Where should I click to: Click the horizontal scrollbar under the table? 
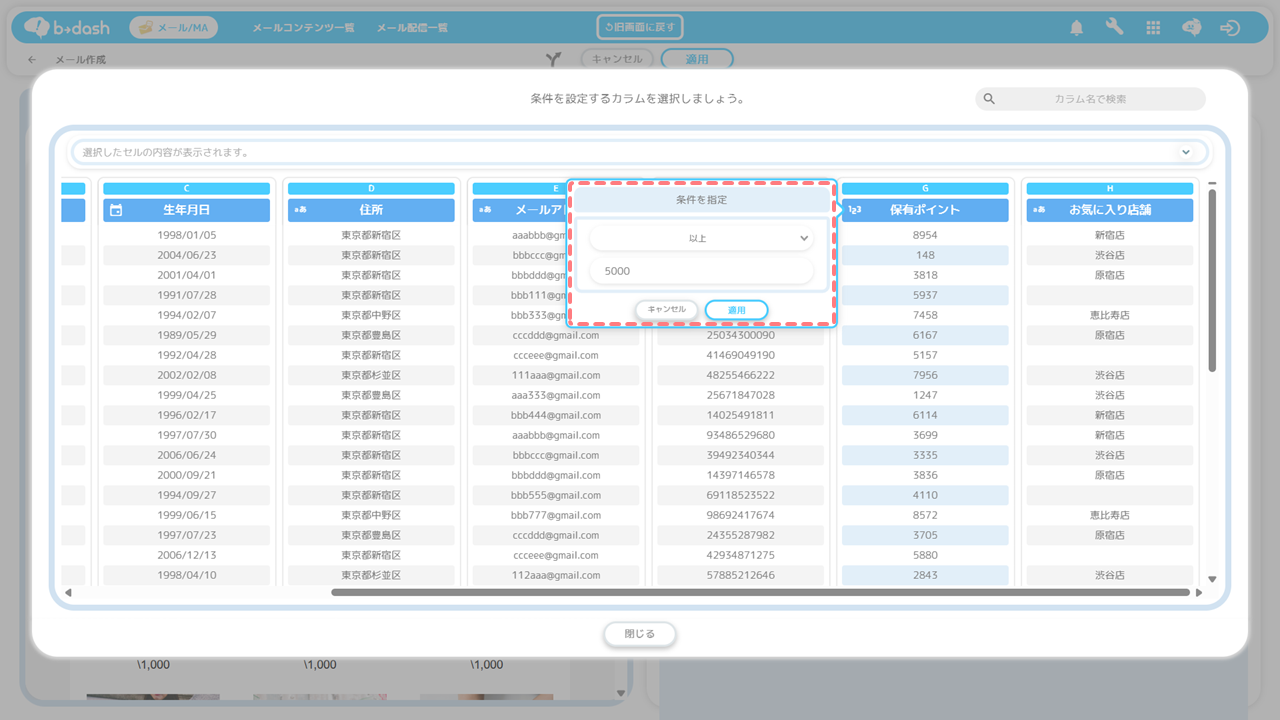point(760,593)
